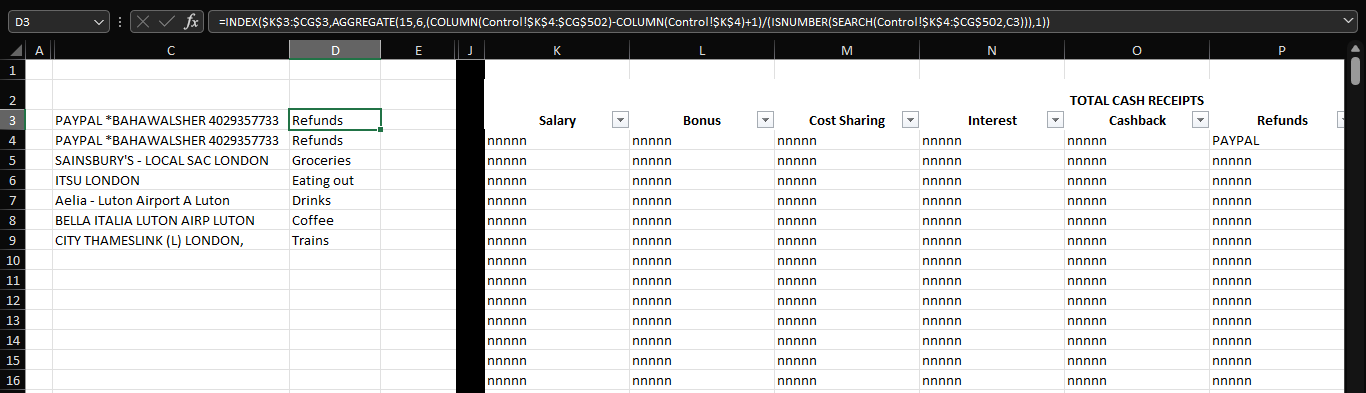Open Insert Function fx dialog

pyautogui.click(x=191, y=21)
